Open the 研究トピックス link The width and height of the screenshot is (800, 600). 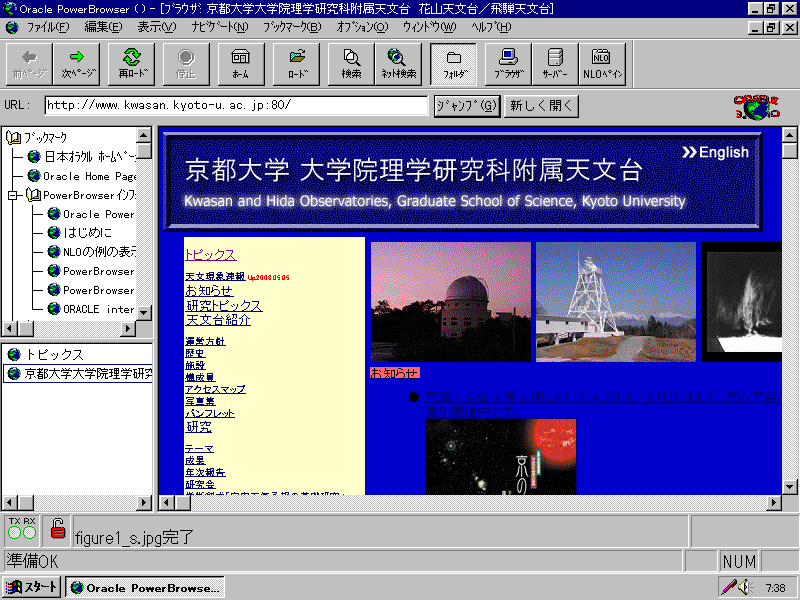click(223, 306)
